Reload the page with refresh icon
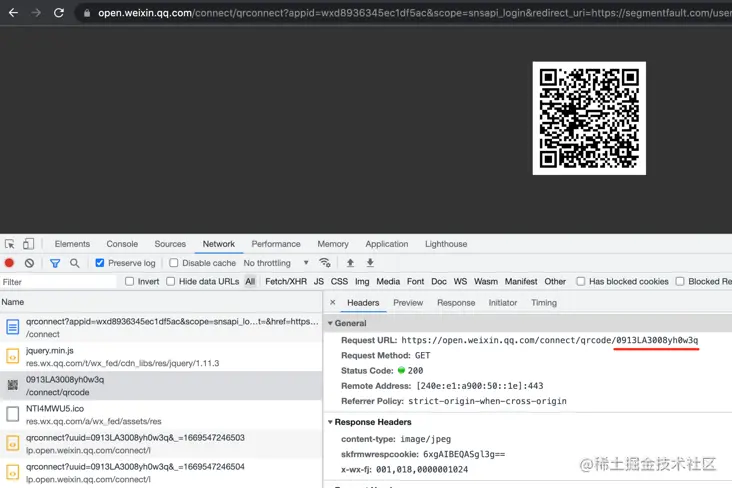Viewport: 732px width, 488px height. pyautogui.click(x=59, y=13)
